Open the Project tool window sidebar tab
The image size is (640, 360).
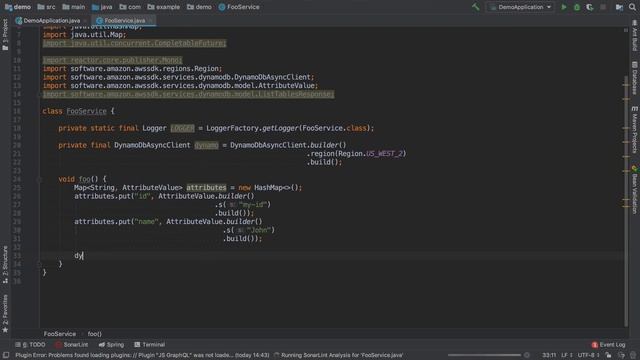(x=5, y=35)
